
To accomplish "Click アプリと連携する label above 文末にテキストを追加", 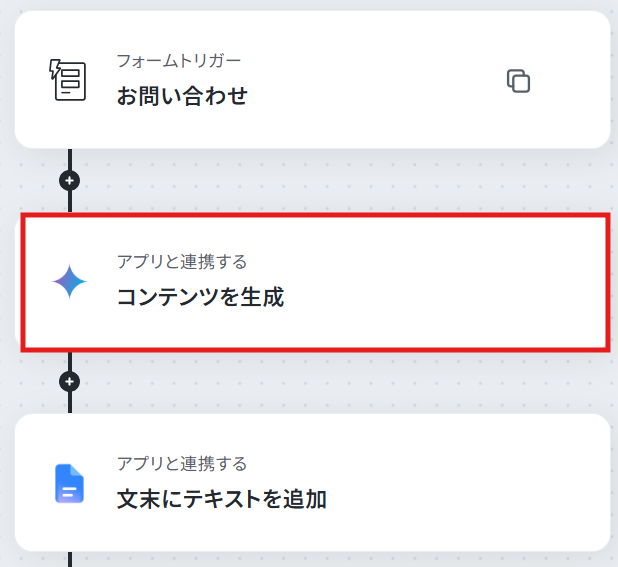I will (182, 464).
